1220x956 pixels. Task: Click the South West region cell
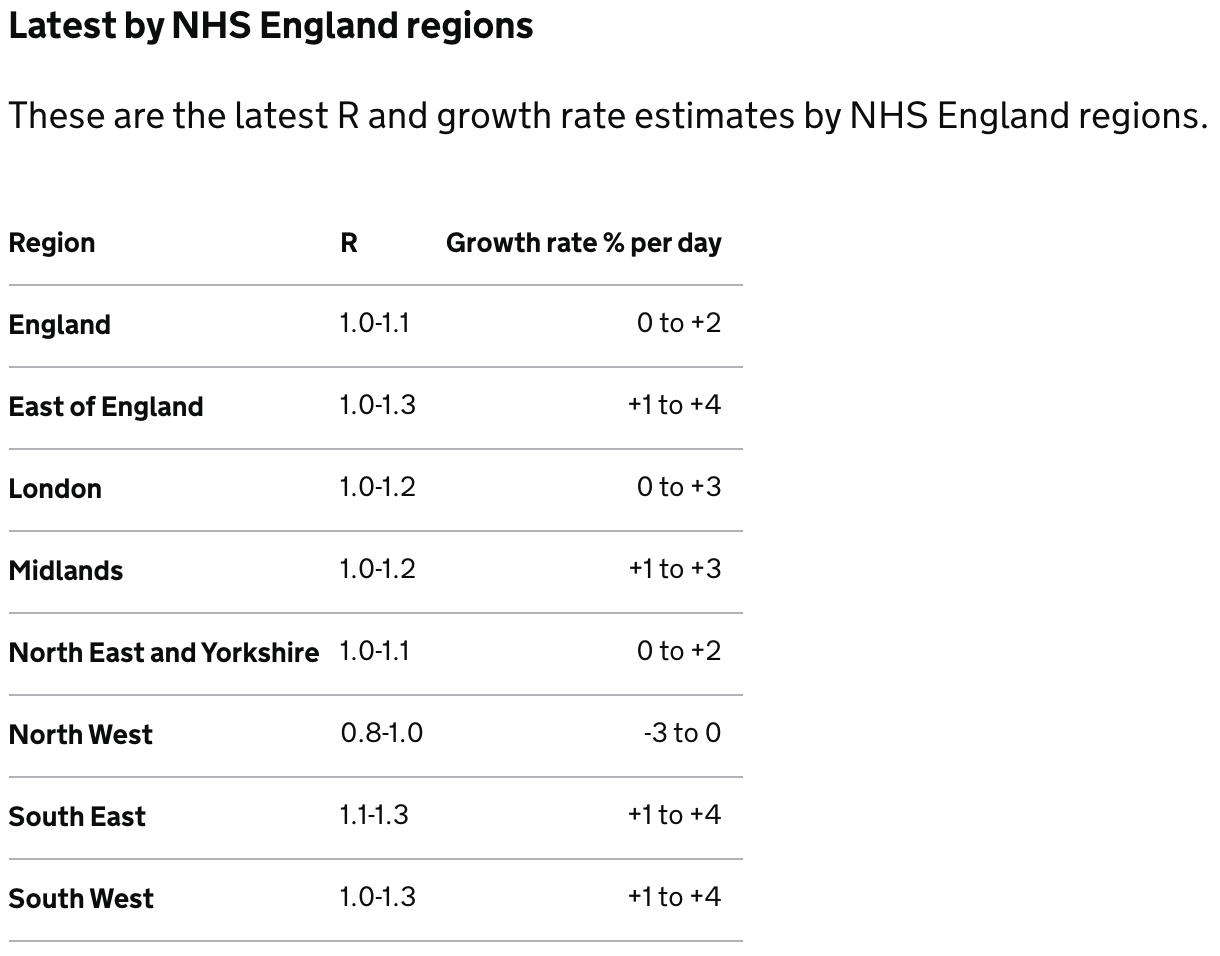[81, 899]
